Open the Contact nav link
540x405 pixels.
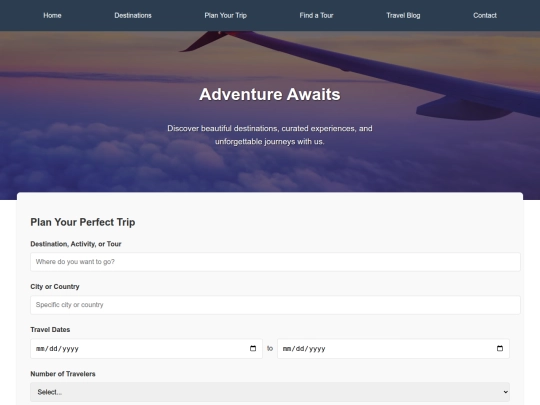pos(485,15)
